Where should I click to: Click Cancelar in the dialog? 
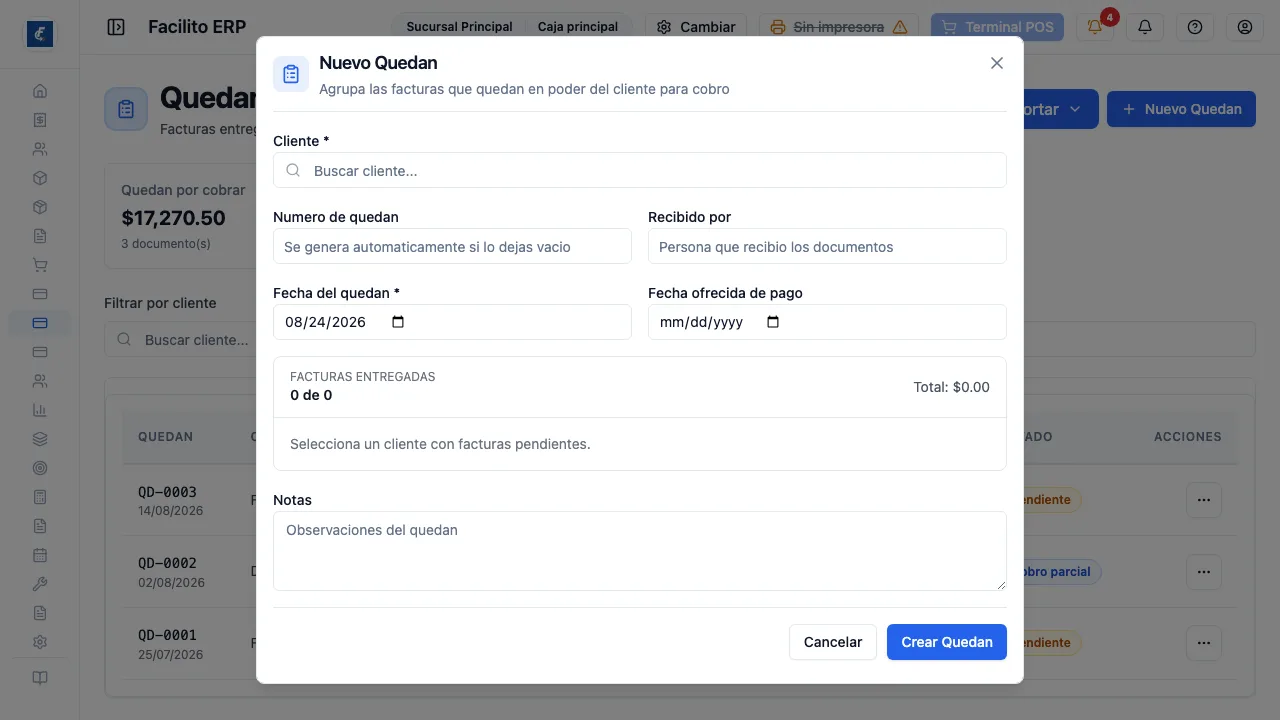(833, 642)
